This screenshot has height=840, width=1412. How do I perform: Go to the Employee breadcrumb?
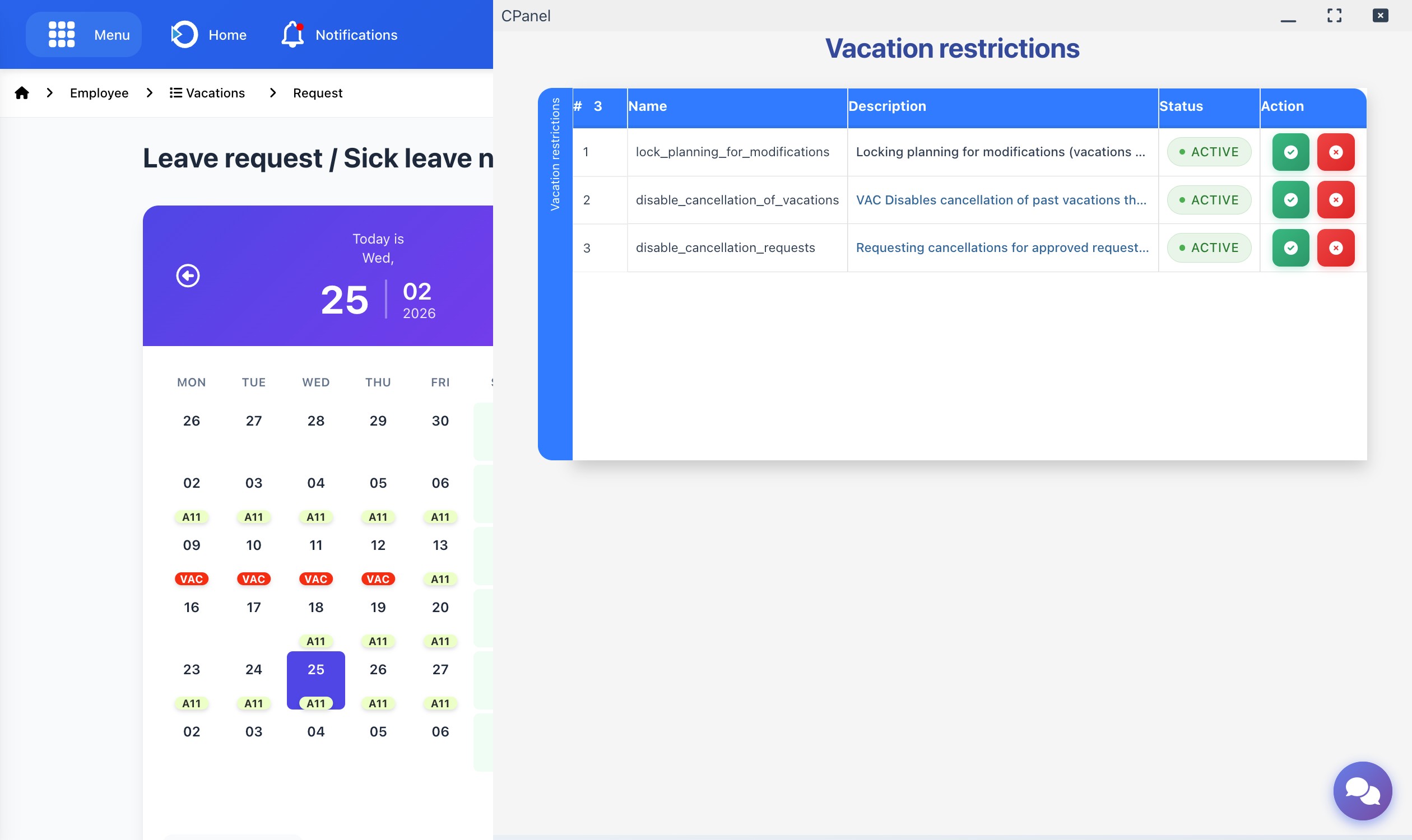click(99, 93)
